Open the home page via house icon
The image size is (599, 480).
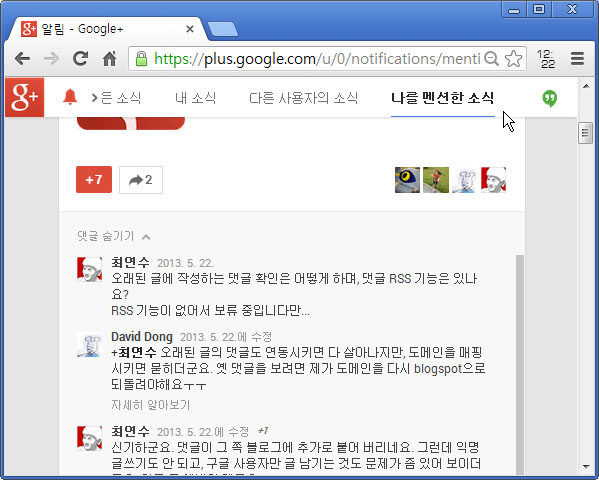[x=110, y=59]
